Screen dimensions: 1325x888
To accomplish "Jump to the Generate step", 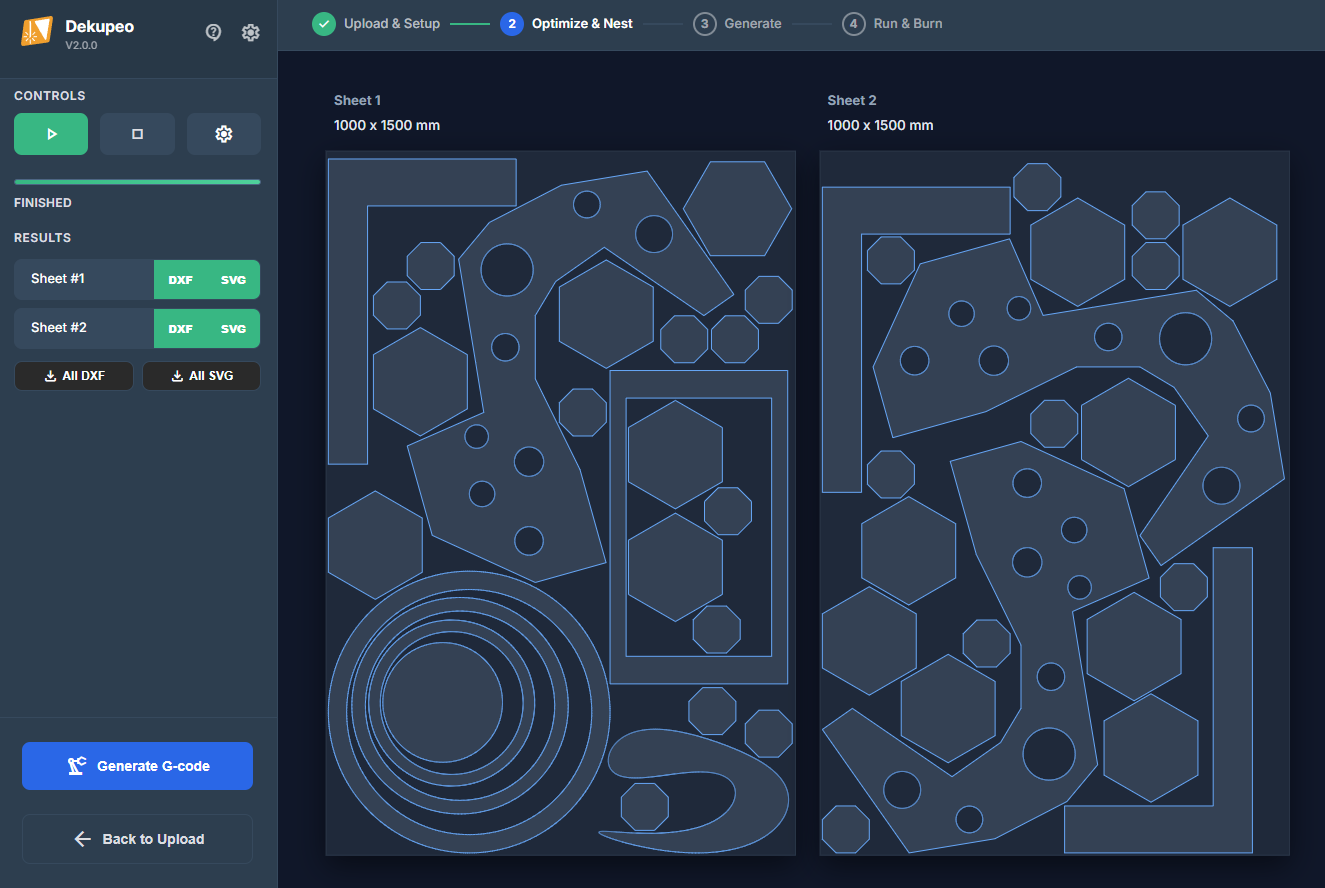I will point(738,24).
